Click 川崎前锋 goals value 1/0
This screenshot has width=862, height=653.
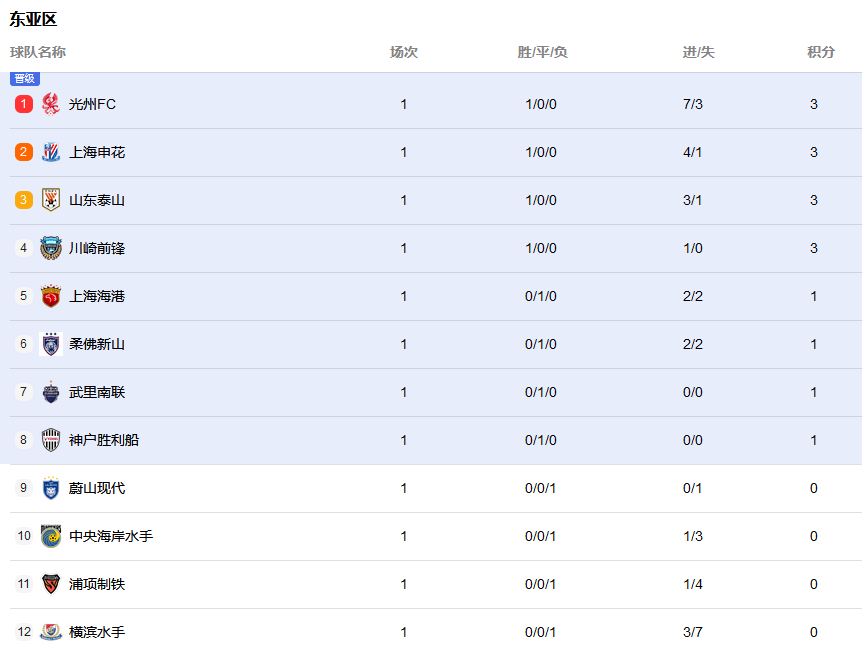pyautogui.click(x=693, y=248)
